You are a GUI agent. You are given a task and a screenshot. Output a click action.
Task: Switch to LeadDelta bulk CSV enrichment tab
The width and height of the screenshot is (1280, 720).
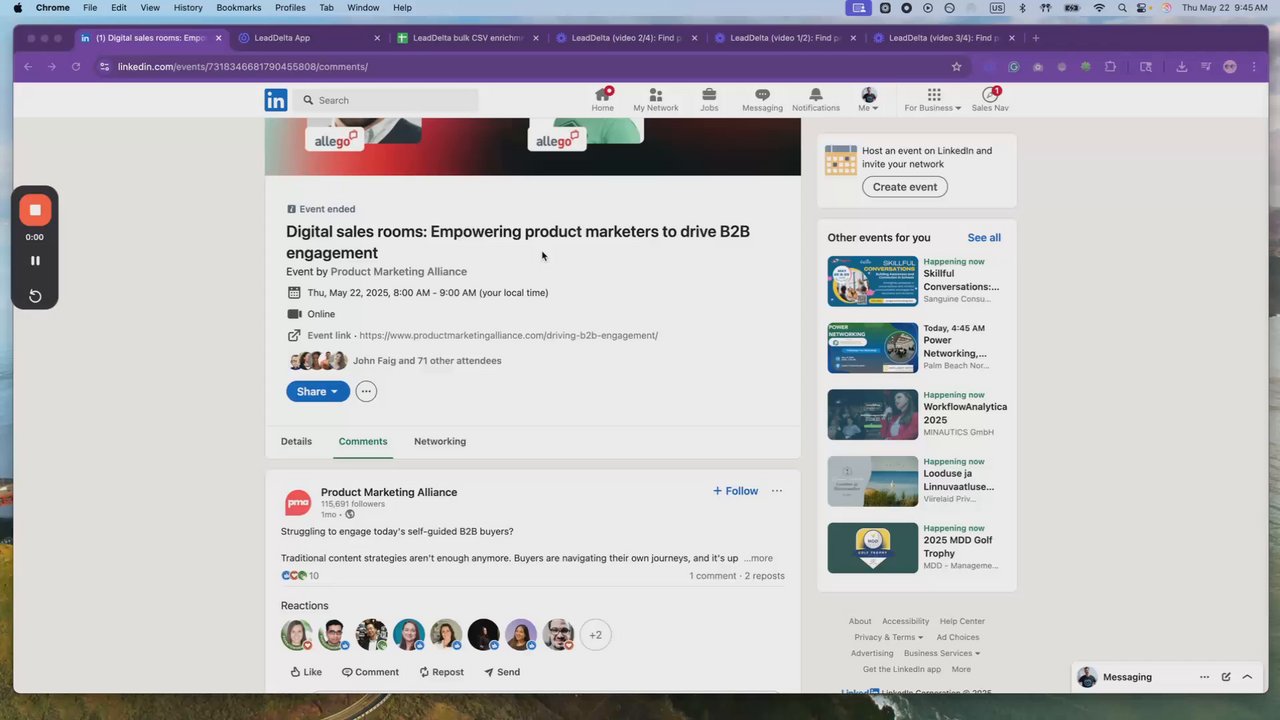click(x=468, y=38)
